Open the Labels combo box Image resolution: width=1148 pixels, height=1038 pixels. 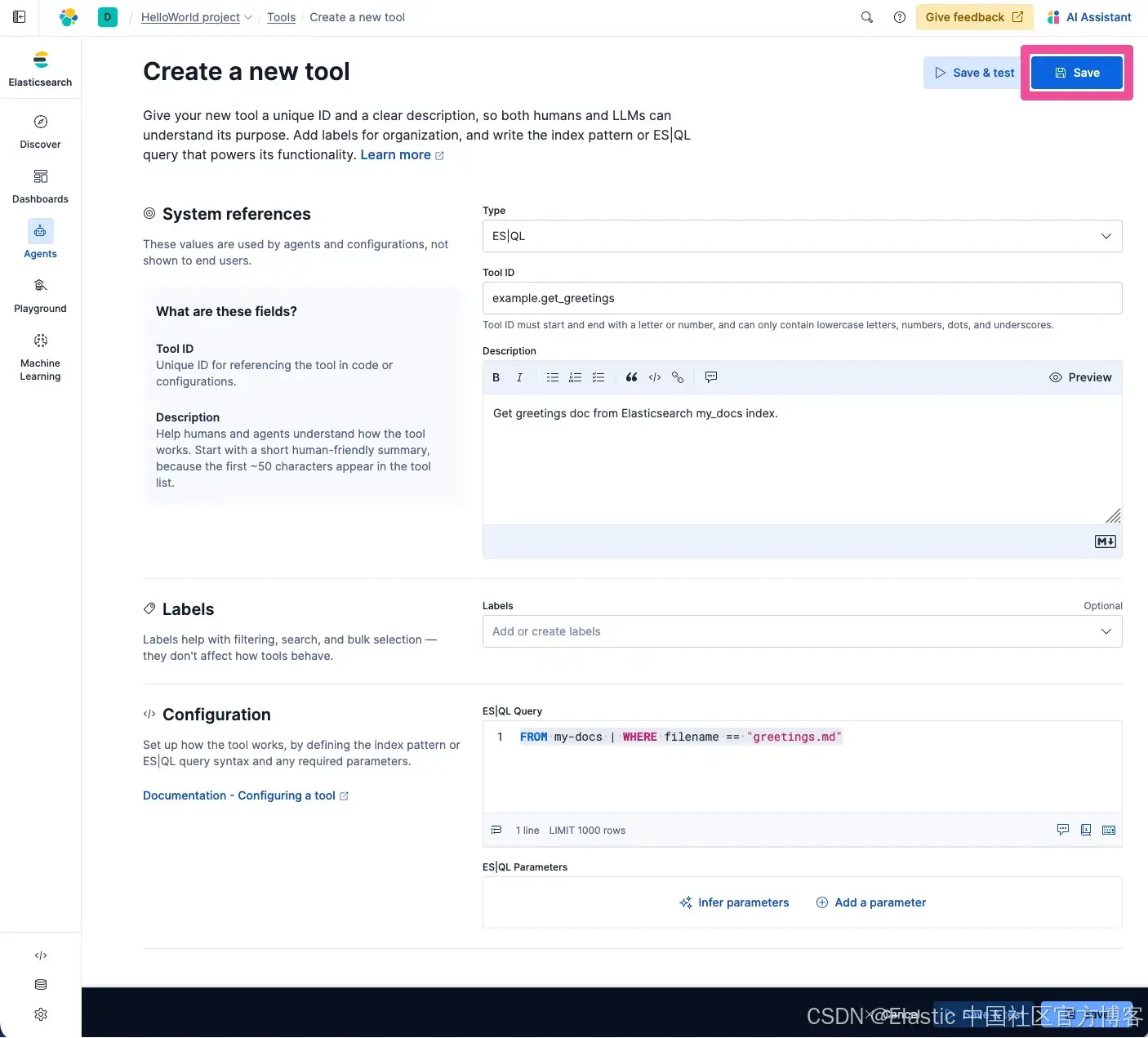point(802,631)
